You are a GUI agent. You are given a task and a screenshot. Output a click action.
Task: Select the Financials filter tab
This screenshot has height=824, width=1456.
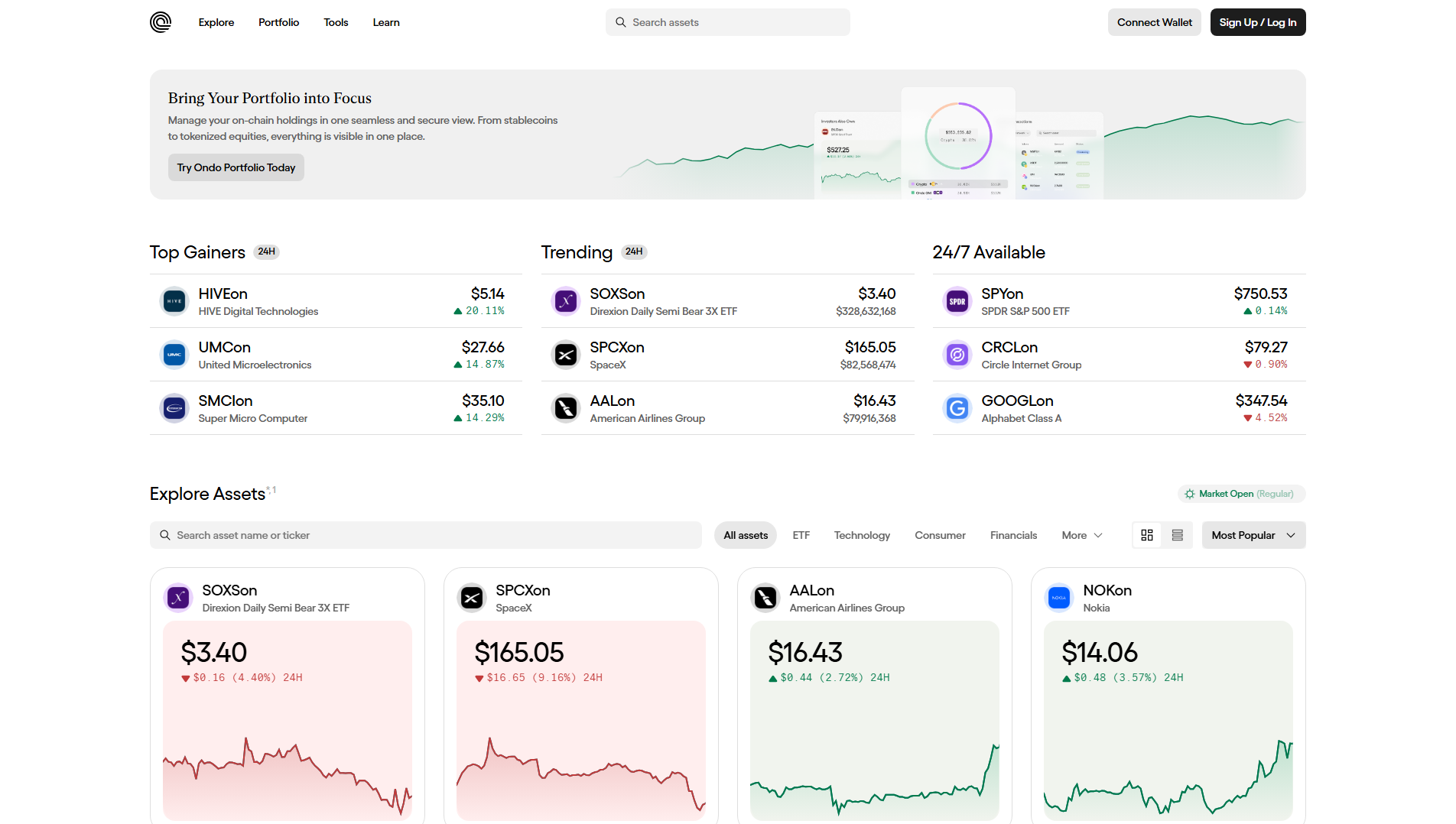pyautogui.click(x=1014, y=535)
